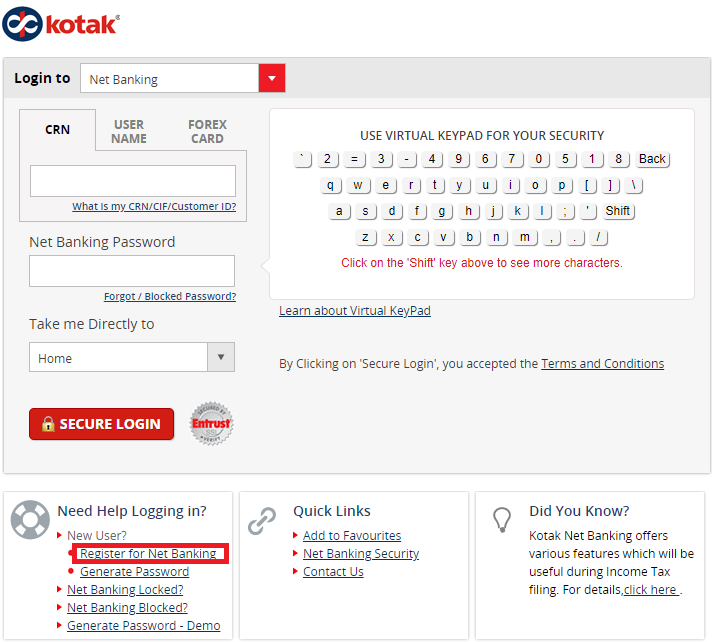Tap the apostrophe key on virtual keypad
The image size is (713, 642).
(588, 211)
